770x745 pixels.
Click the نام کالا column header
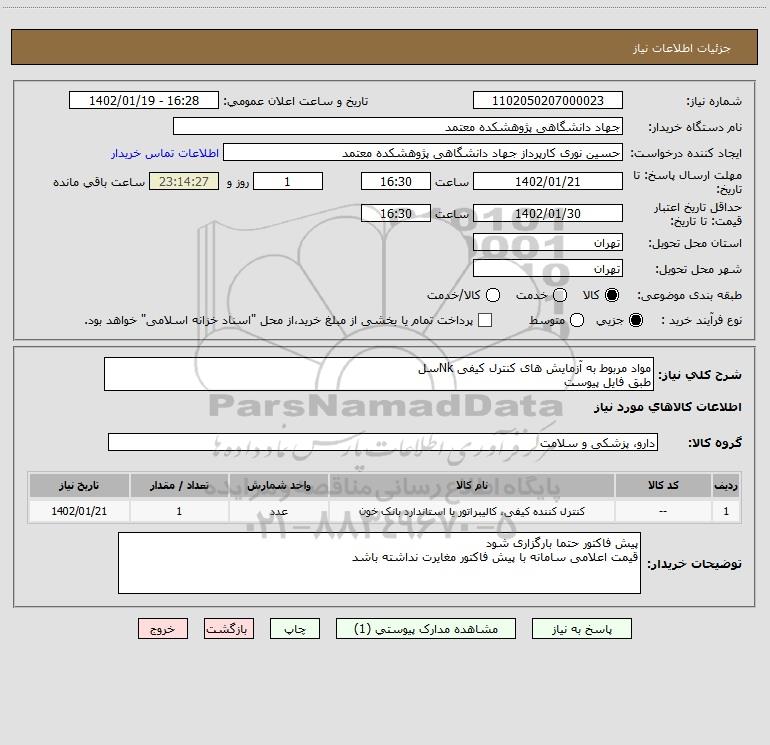tap(471, 485)
